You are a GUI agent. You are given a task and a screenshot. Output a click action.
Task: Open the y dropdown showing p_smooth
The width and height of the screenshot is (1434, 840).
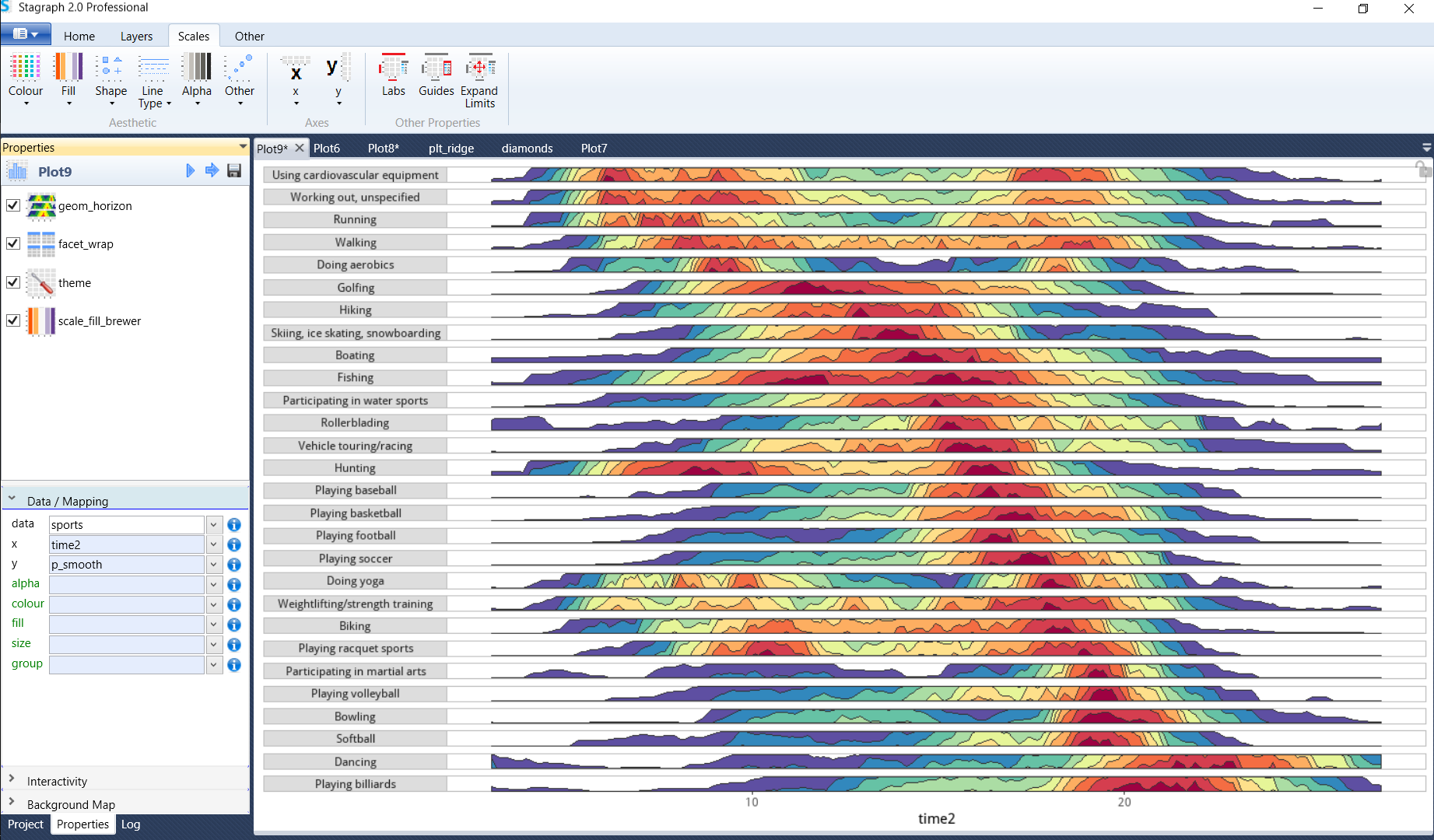coord(214,565)
